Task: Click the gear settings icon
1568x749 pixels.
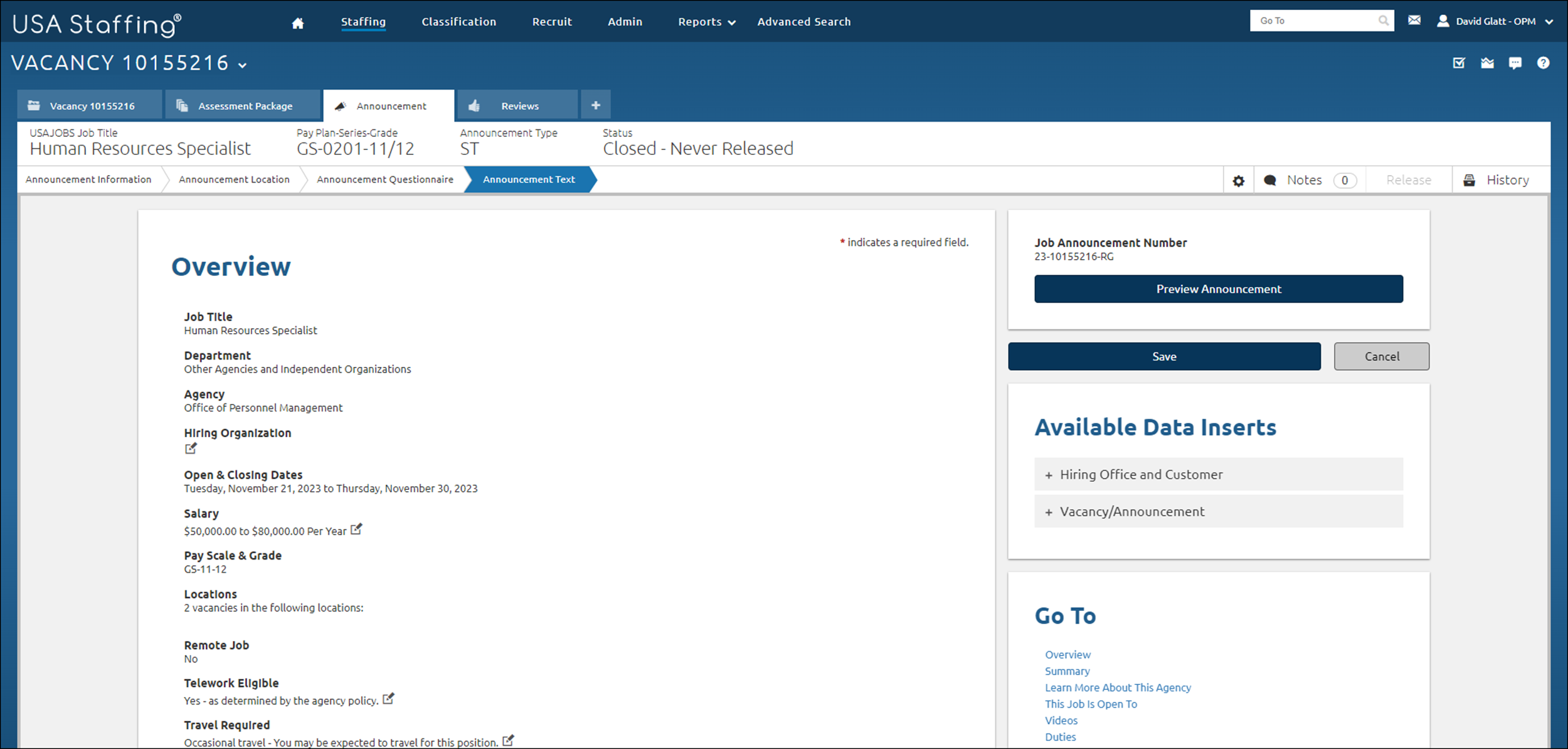Action: click(1239, 181)
